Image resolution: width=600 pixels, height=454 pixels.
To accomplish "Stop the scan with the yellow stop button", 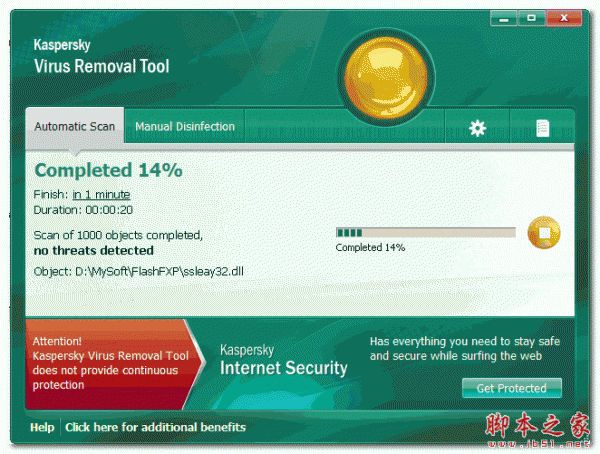I will tap(544, 232).
